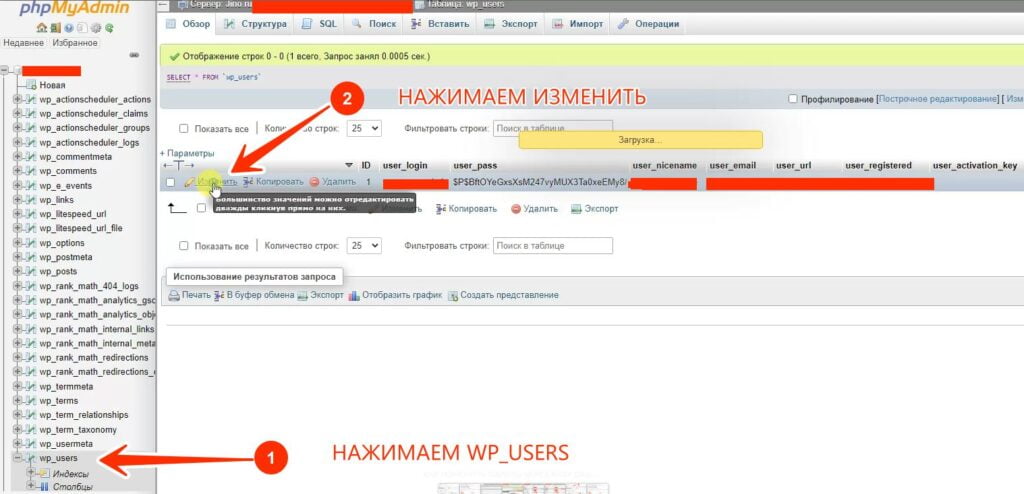Click the Display chart icon
Screen dimensions: 1024x494
[x=354, y=295]
